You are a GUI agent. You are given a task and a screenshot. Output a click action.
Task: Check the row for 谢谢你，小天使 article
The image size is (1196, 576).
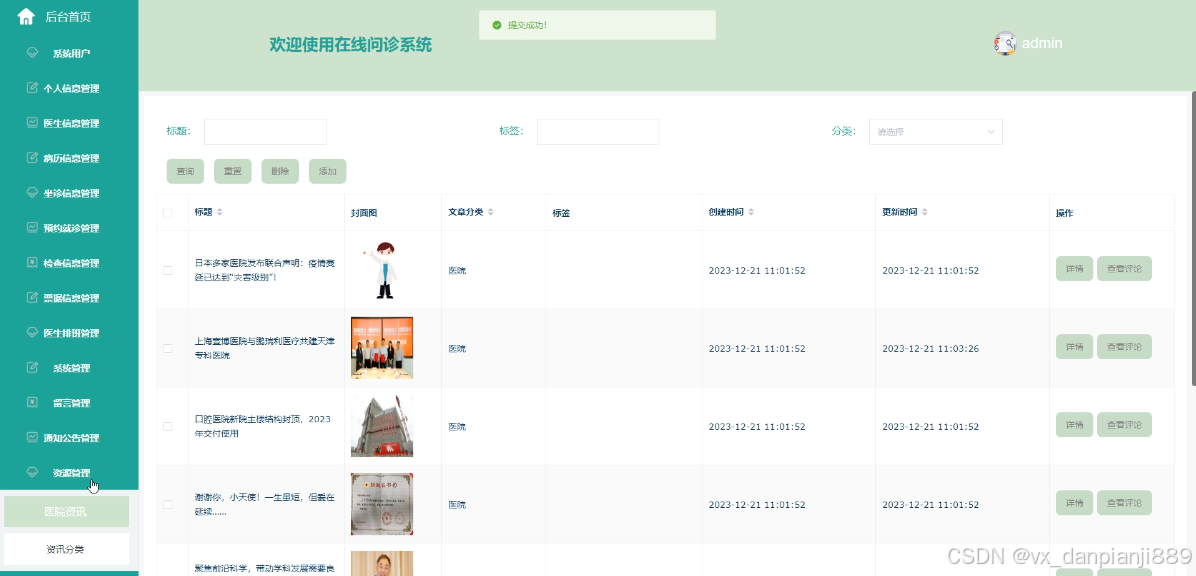click(x=168, y=504)
